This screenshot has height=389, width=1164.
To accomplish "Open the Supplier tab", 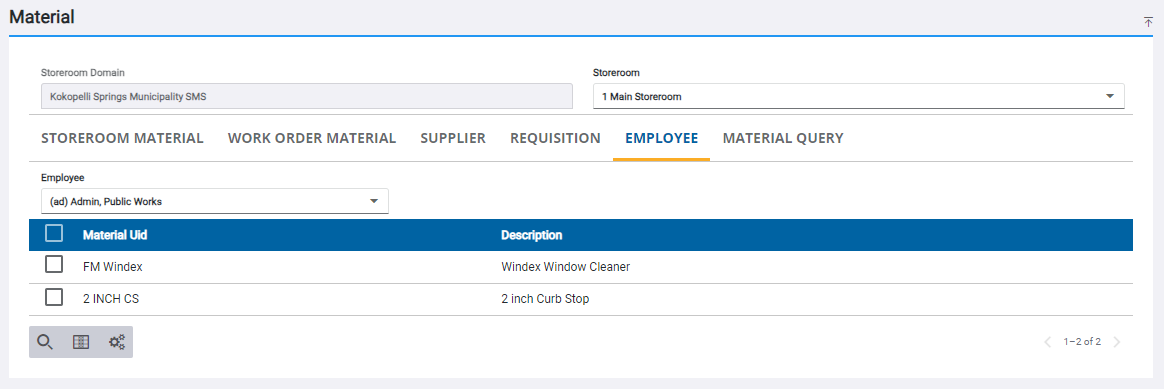I will pos(453,138).
